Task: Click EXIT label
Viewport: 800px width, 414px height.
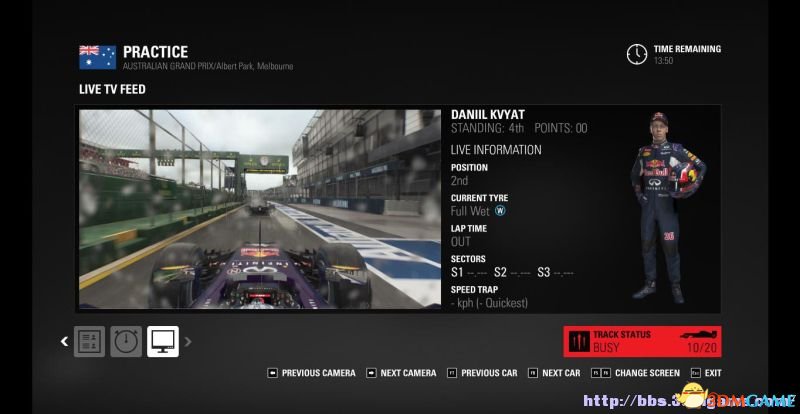Action: coord(713,373)
